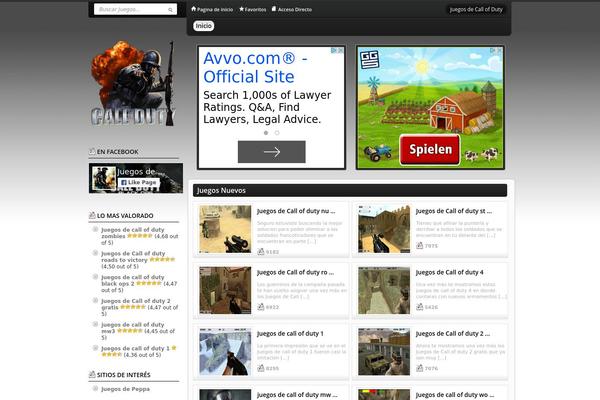Select second carousel dot in Avvo ad

click(x=277, y=133)
